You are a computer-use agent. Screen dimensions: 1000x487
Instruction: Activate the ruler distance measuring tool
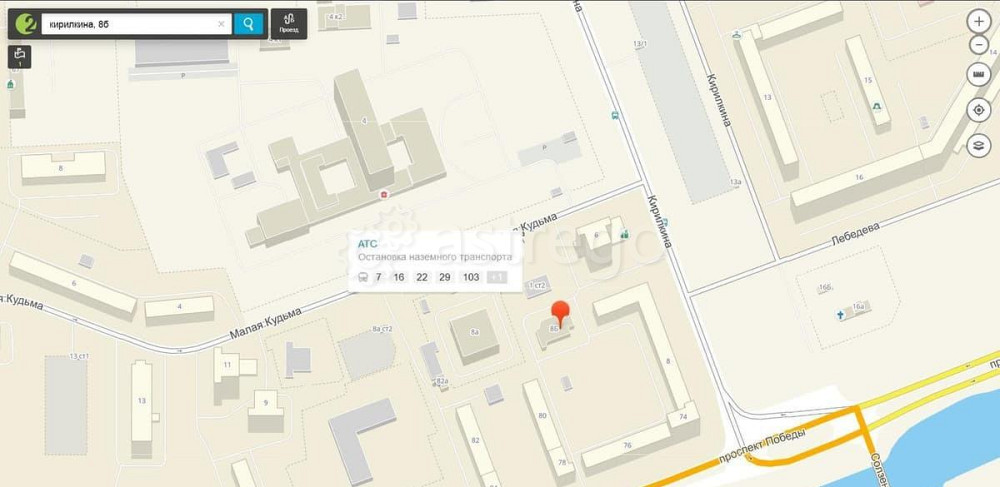[x=979, y=75]
